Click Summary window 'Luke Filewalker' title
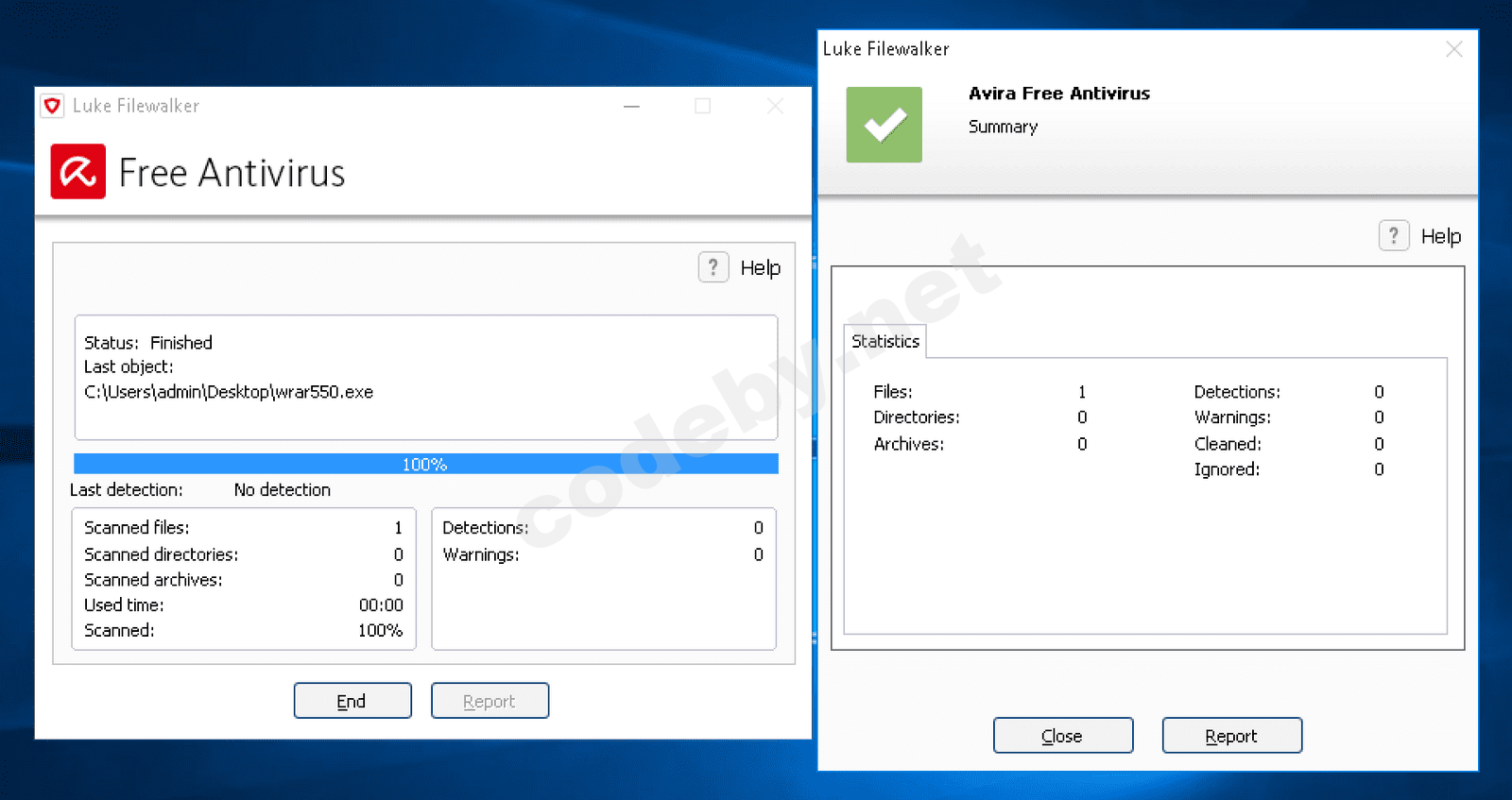Viewport: 1512px width, 800px height. (885, 49)
